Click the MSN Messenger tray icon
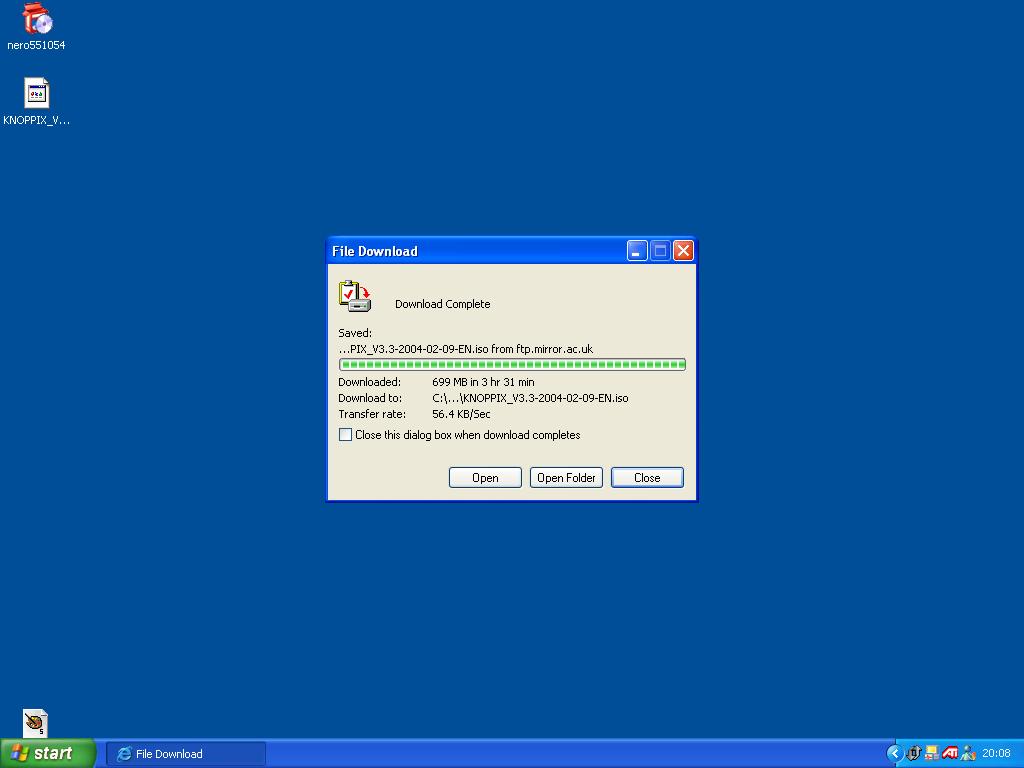 click(x=968, y=753)
